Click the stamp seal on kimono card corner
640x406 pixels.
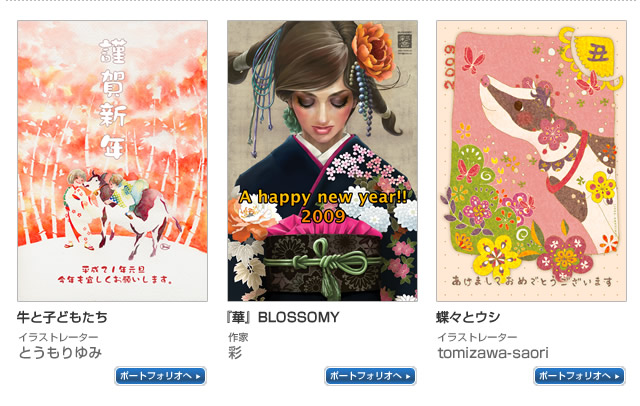tap(405, 42)
